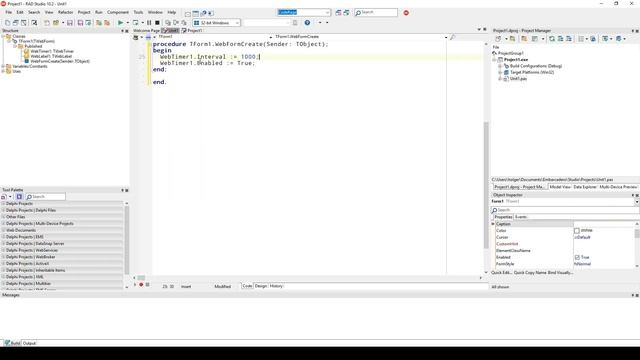Select WebTimer1: TWebTimer in Structure tree
Viewport: 640px width, 360px height.
(52, 51)
